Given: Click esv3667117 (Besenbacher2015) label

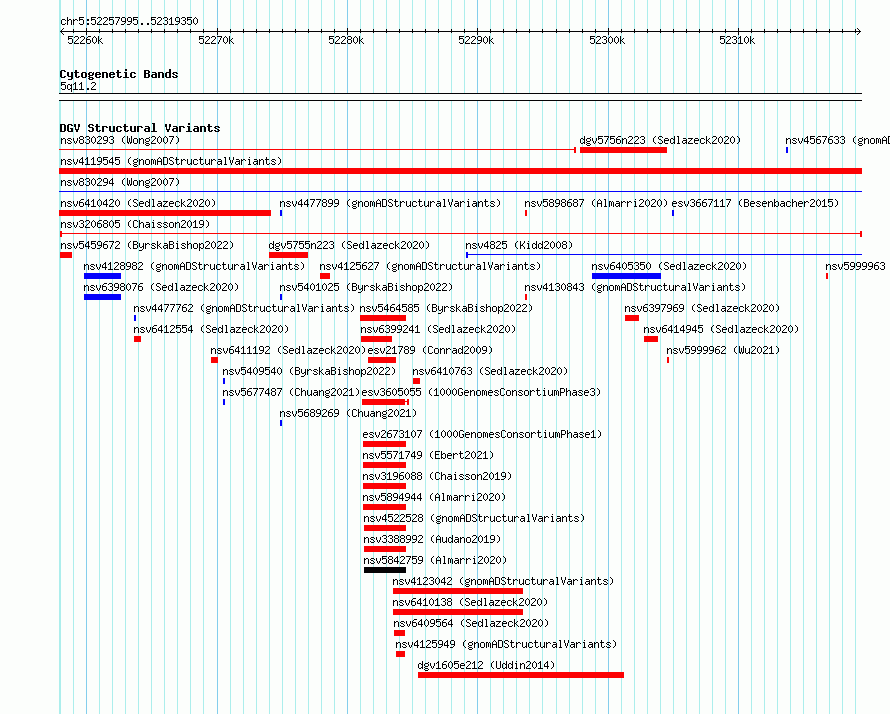Looking at the screenshot, I should [755, 203].
